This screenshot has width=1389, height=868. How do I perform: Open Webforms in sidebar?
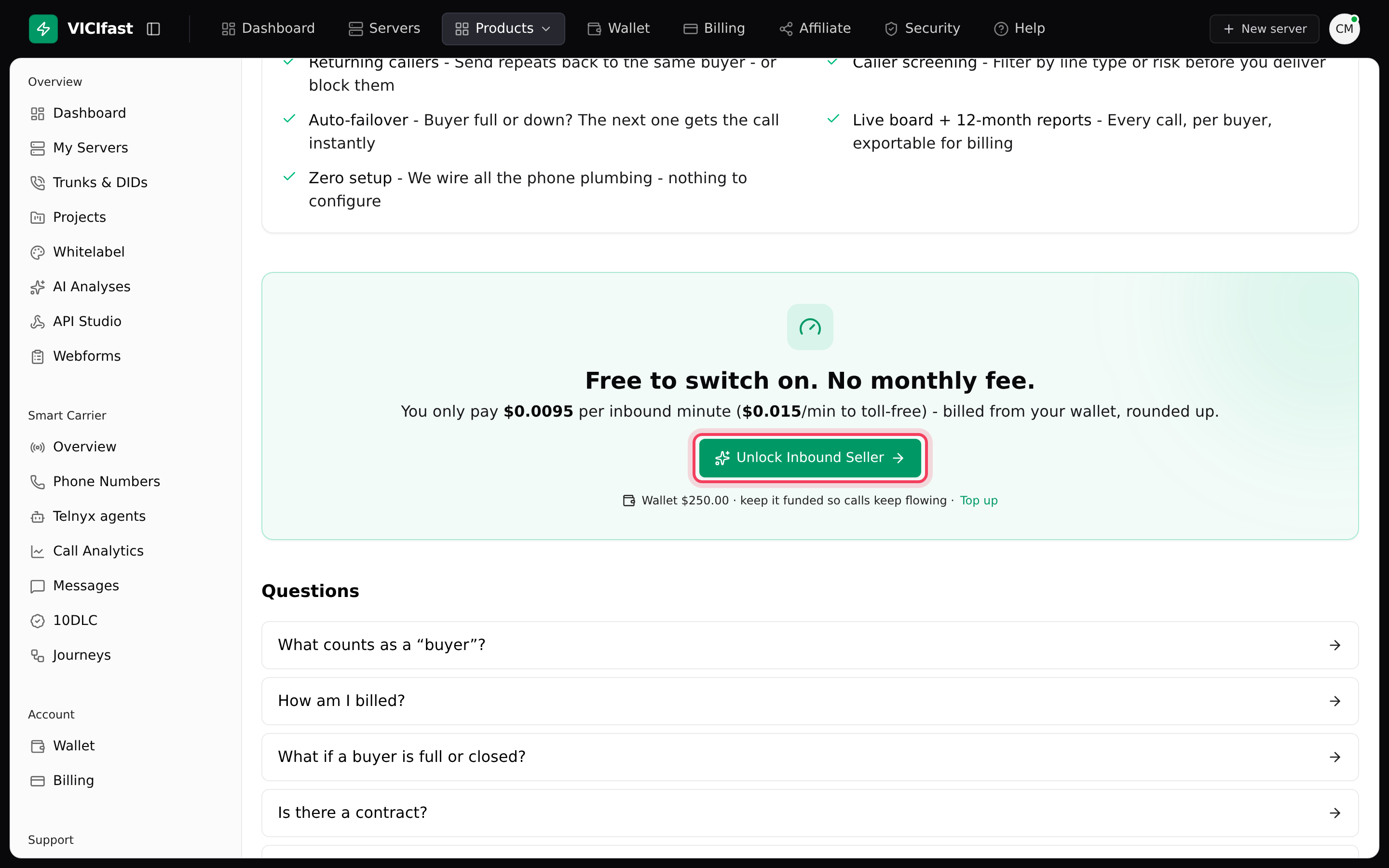point(76,356)
